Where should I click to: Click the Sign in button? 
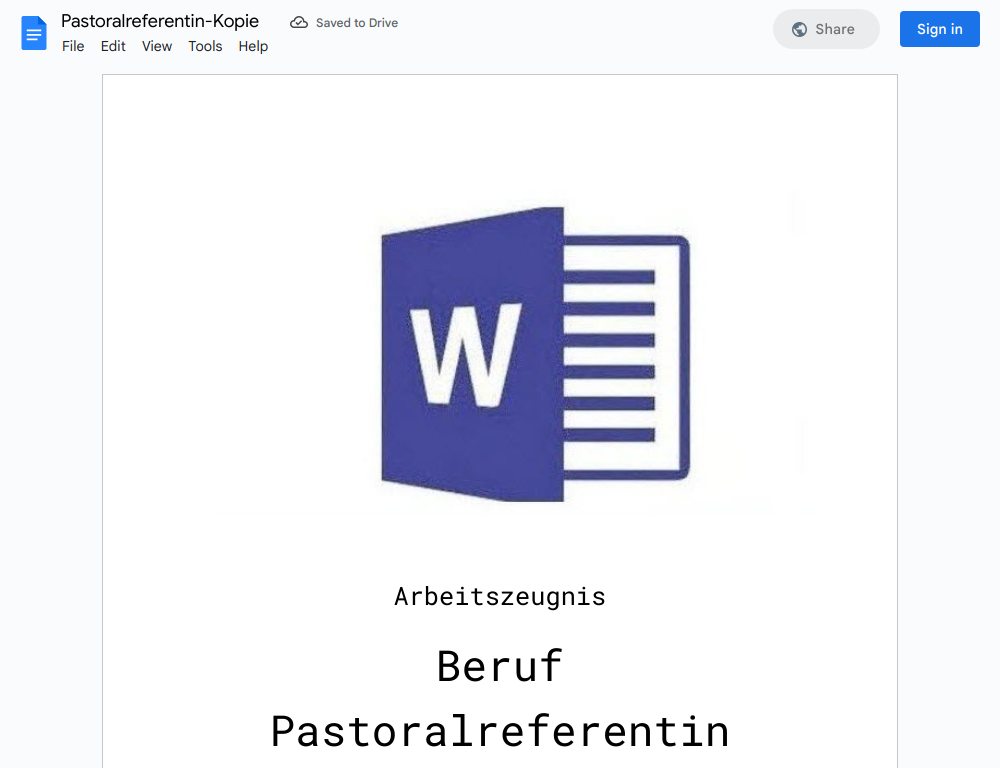(939, 29)
